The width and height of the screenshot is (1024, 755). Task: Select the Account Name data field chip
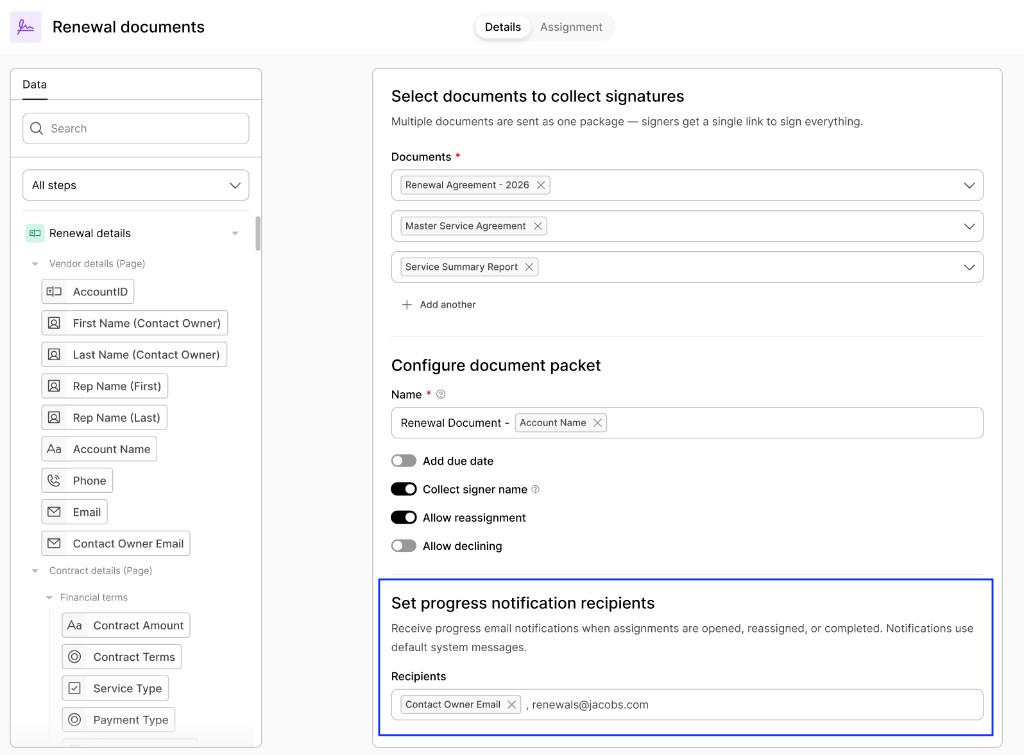click(99, 449)
